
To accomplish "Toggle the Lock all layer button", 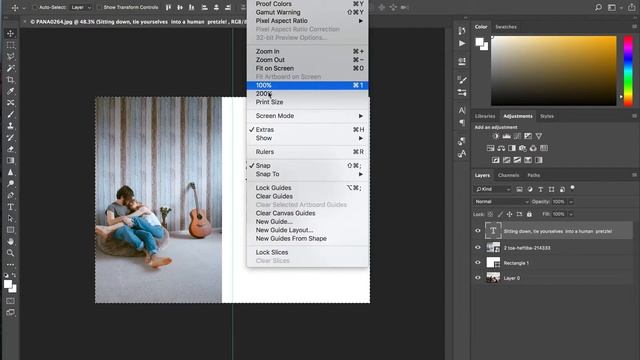I will click(529, 214).
